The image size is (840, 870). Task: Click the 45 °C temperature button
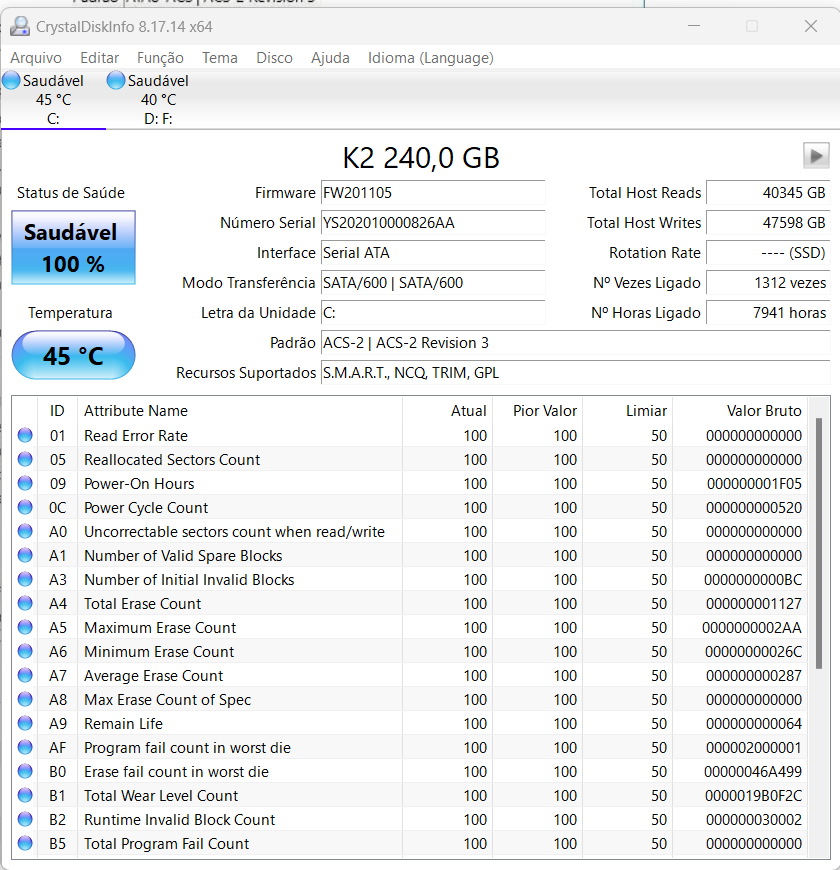coord(73,355)
